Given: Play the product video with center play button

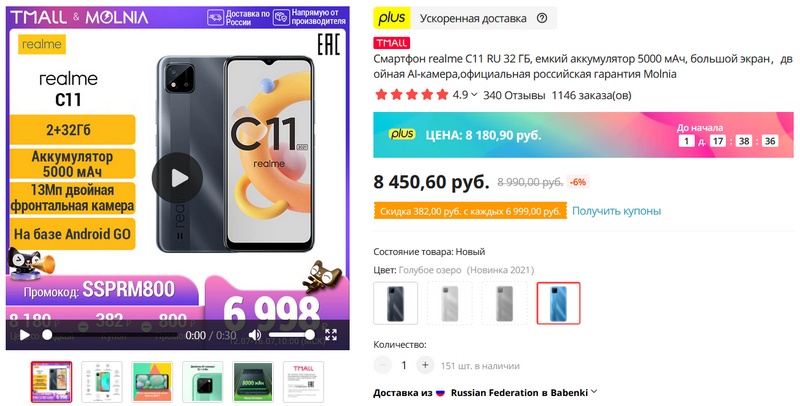Looking at the screenshot, I should coord(178,178).
